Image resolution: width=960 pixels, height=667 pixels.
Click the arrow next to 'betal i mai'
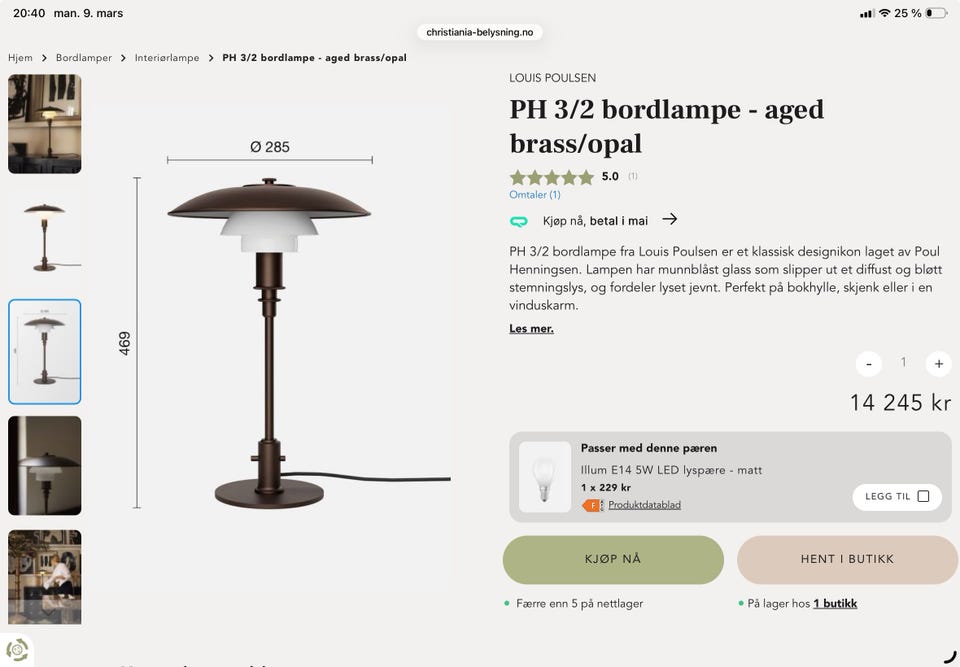[670, 219]
